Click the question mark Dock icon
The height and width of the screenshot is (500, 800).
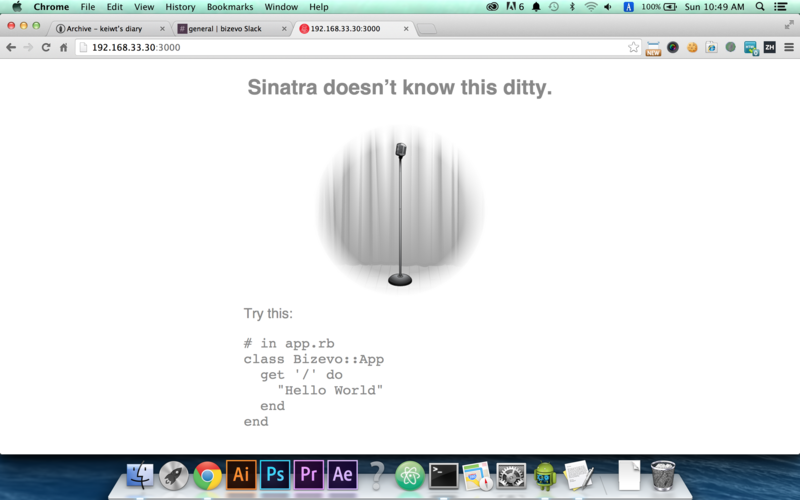point(377,475)
